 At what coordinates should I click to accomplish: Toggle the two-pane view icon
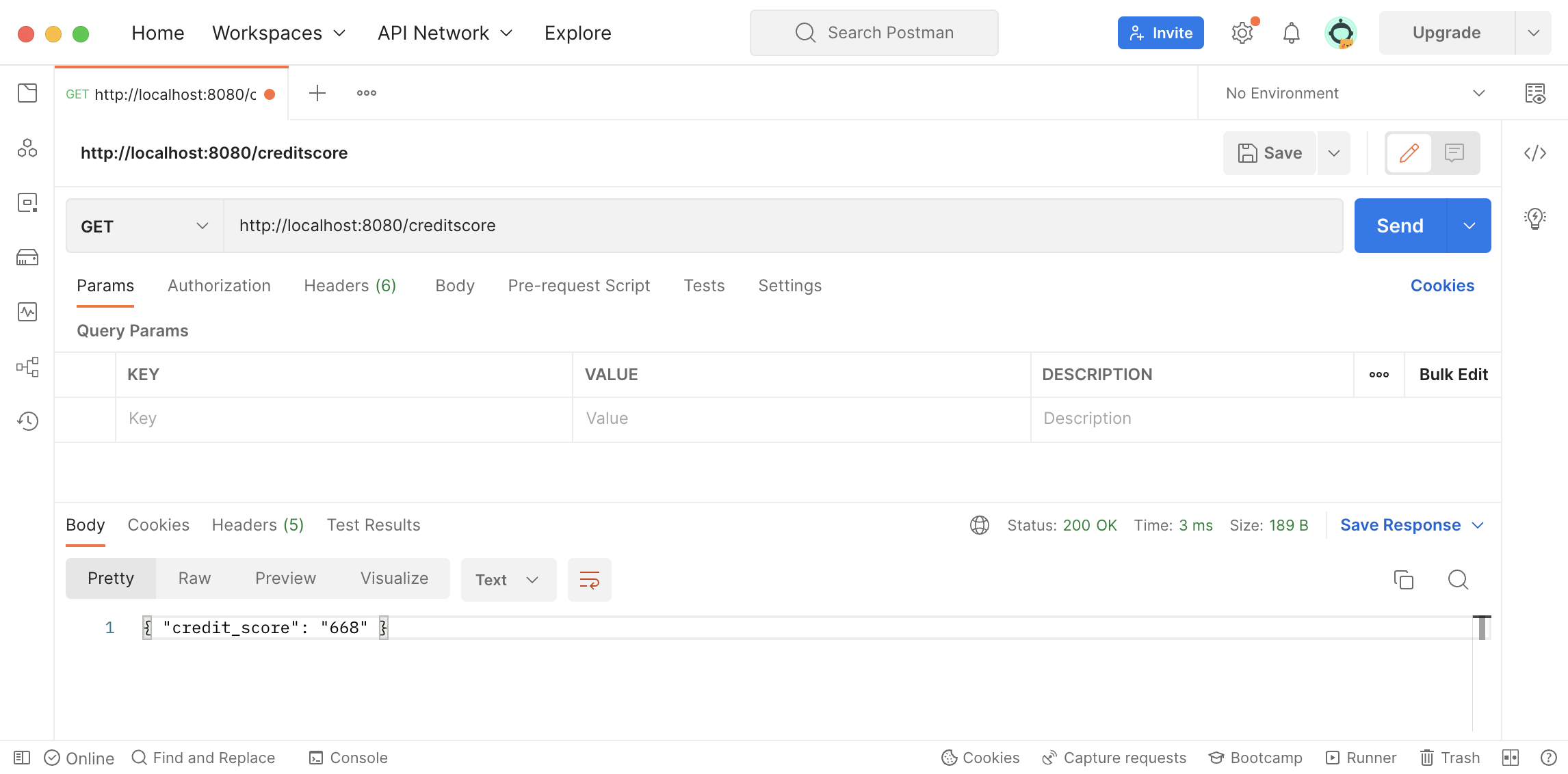pos(1510,758)
